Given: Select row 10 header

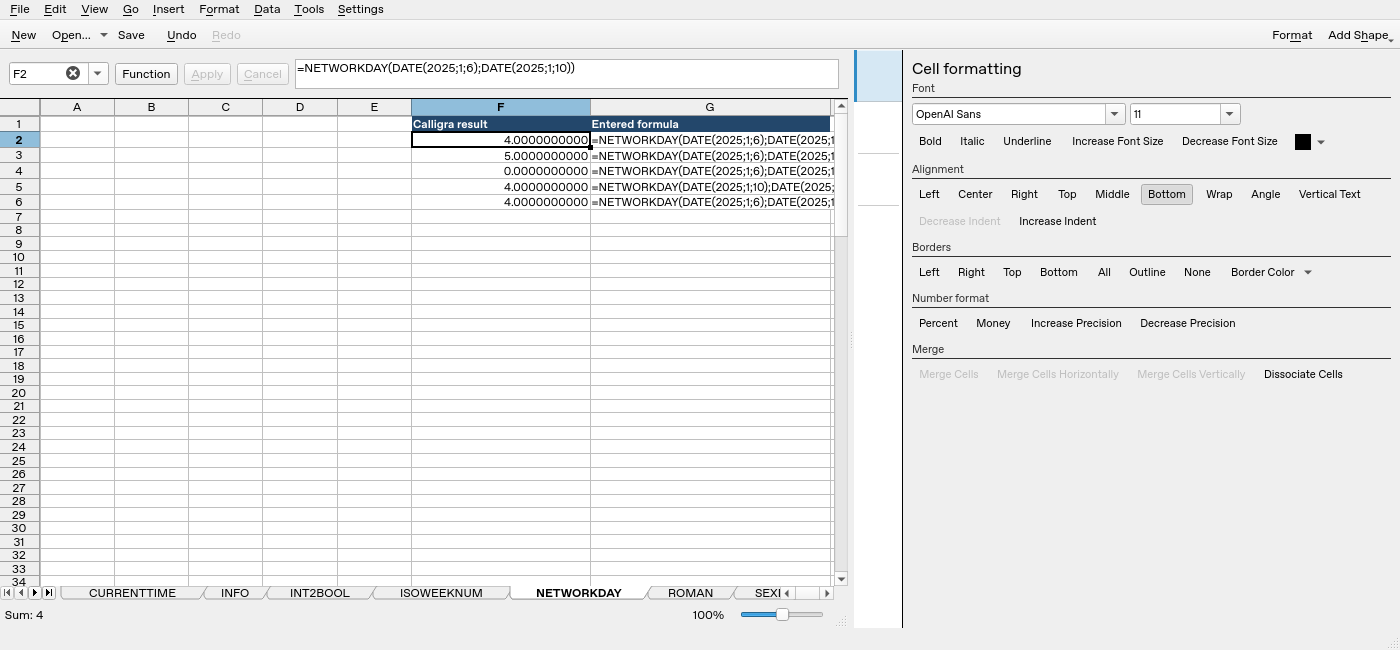Looking at the screenshot, I should 19,257.
